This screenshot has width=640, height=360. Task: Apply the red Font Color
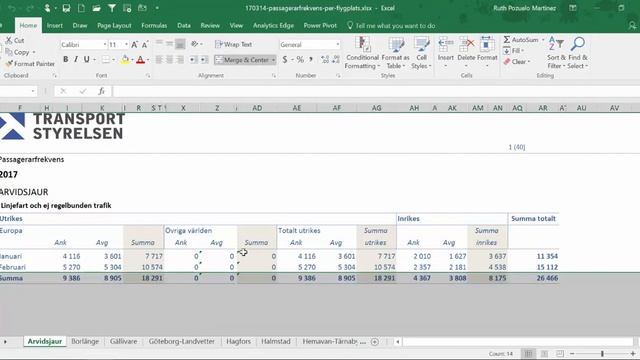coord(140,60)
